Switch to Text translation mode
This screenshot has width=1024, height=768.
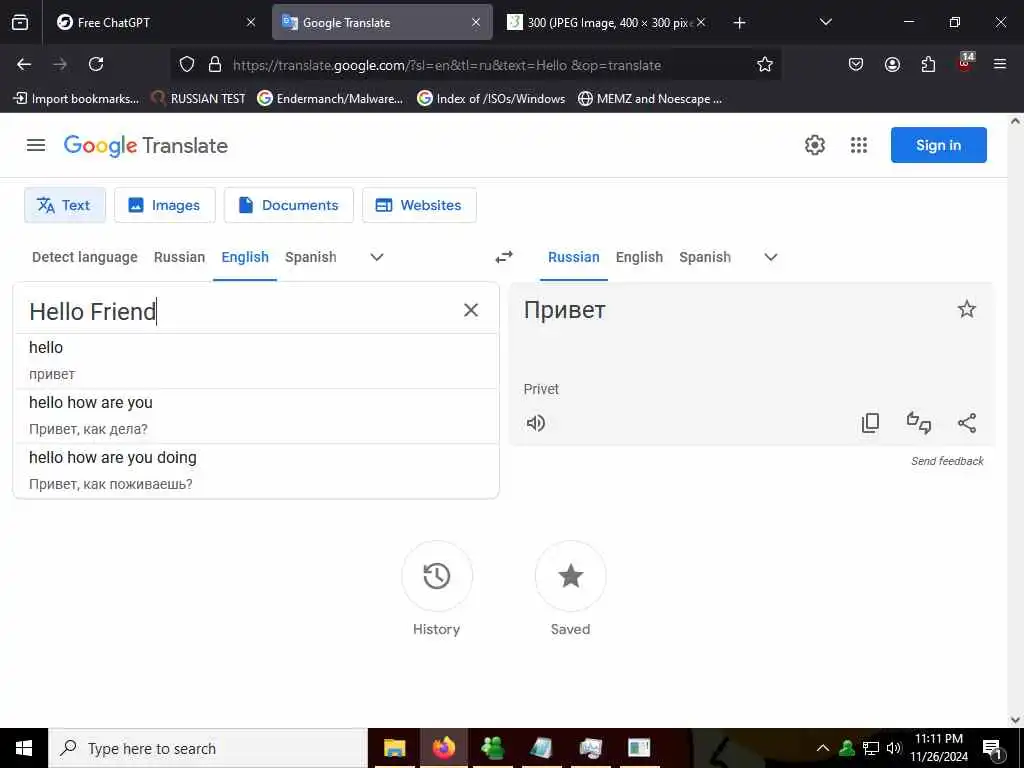pyautogui.click(x=65, y=205)
